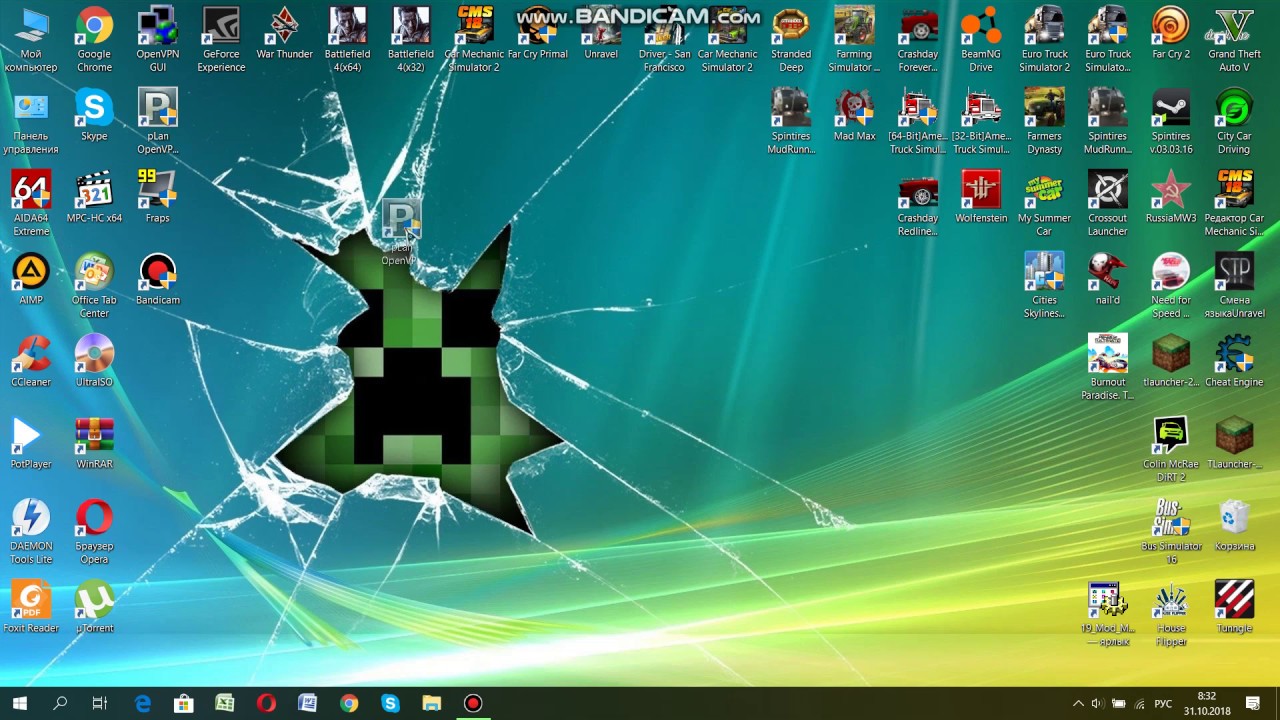This screenshot has width=1280, height=720.
Task: Select the Far Cry Primal shortcut
Action: [538, 32]
